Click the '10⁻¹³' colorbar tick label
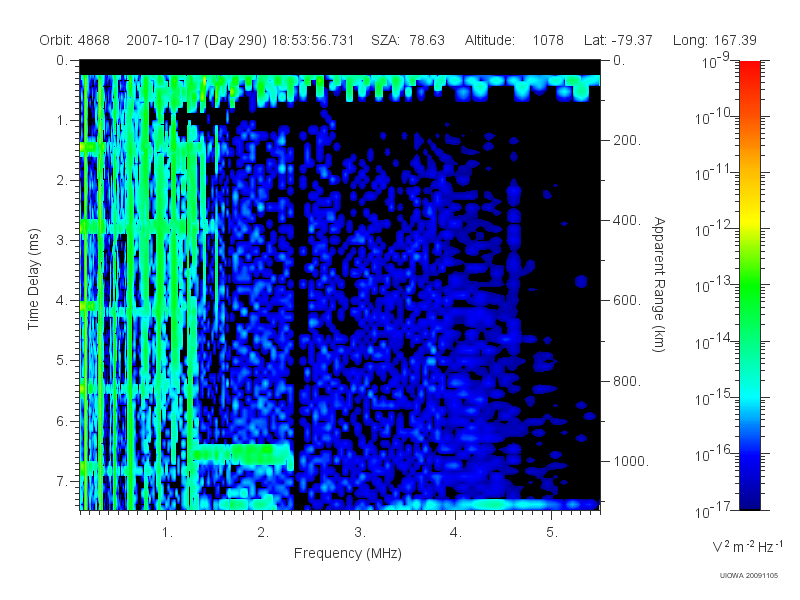This screenshot has width=800, height=600. [713, 285]
